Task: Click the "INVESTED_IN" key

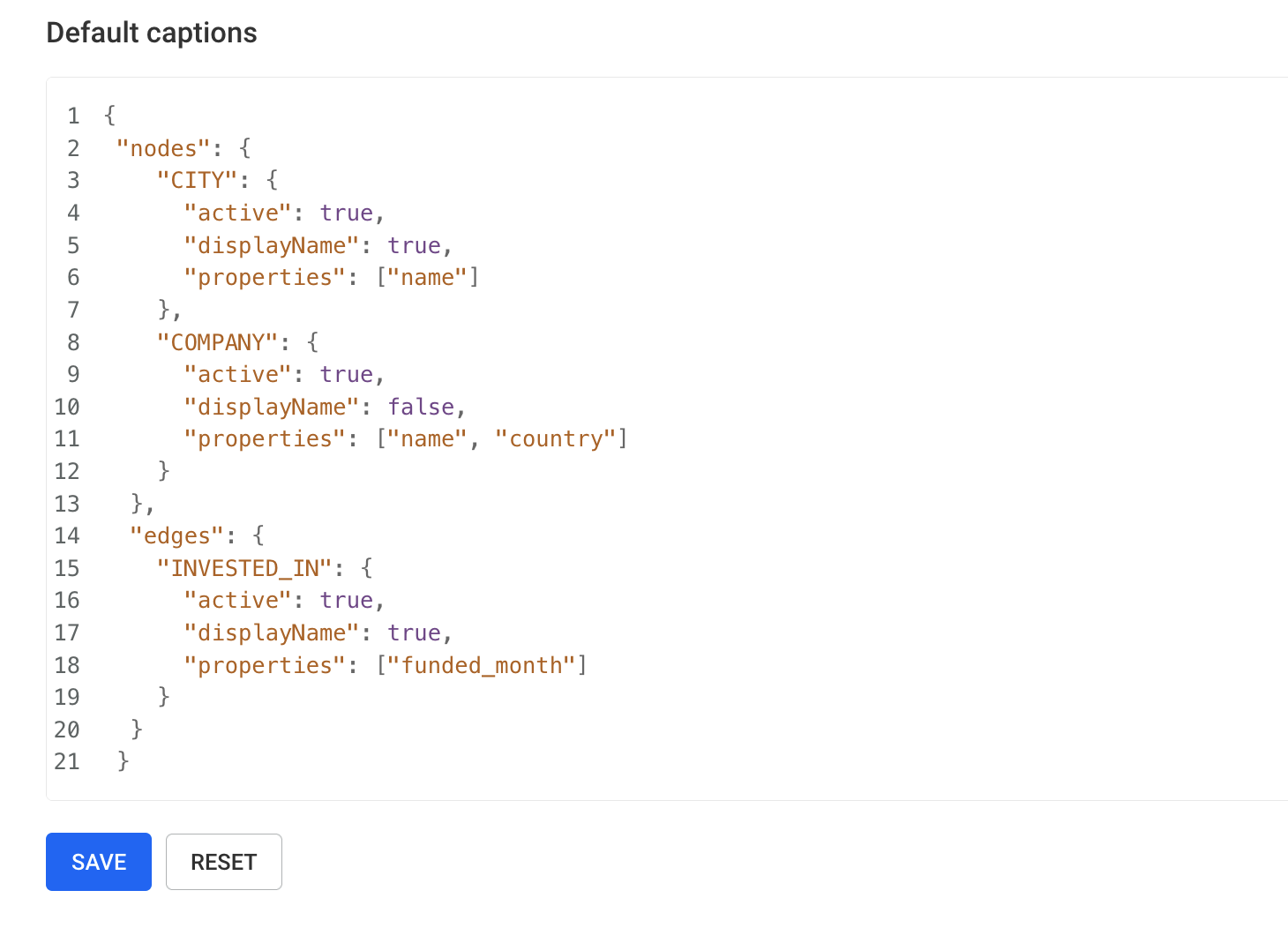Action: click(x=245, y=567)
